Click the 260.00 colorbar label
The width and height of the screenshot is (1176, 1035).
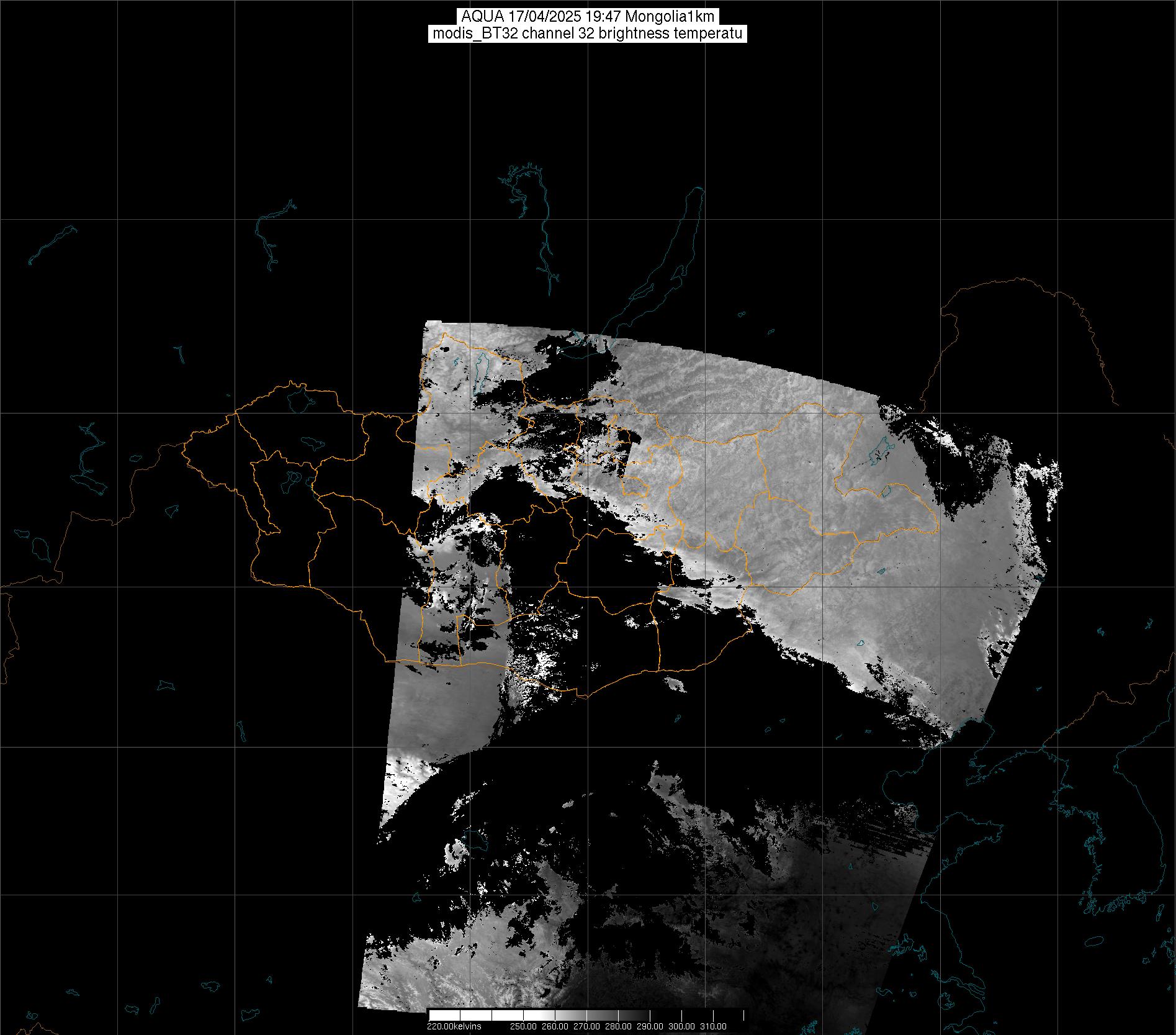point(555,1026)
